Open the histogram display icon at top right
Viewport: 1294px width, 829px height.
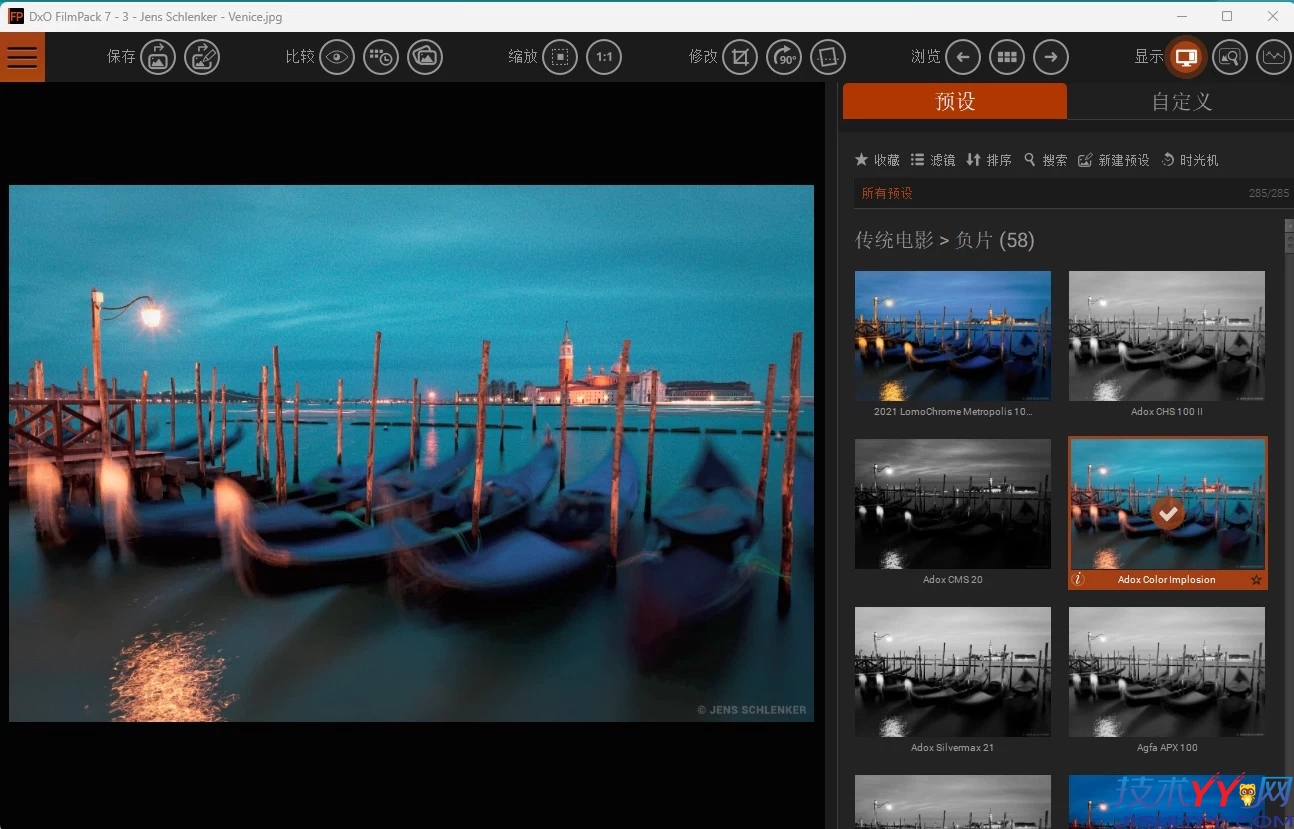[1273, 57]
